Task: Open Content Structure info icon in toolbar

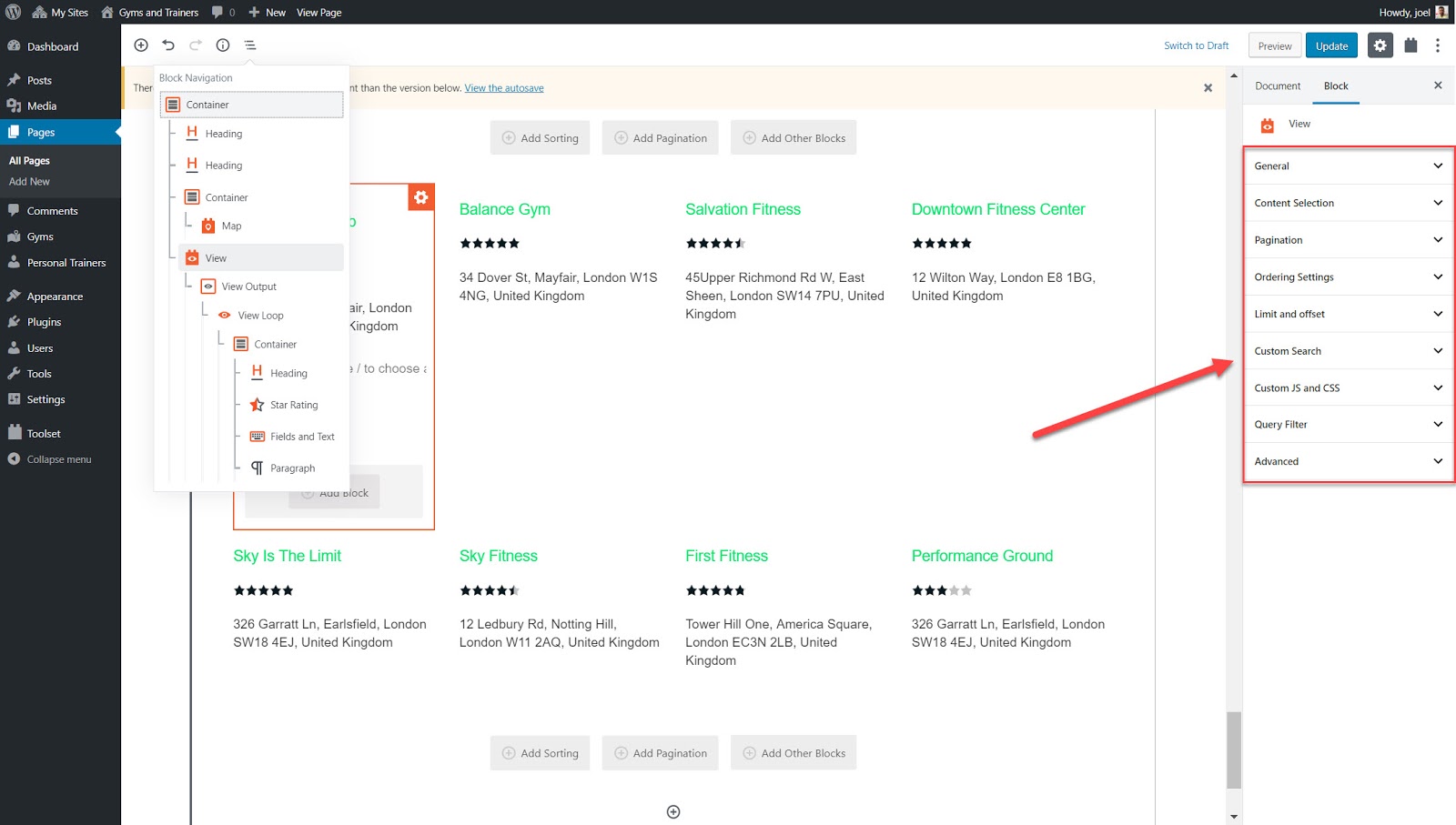Action: point(223,45)
